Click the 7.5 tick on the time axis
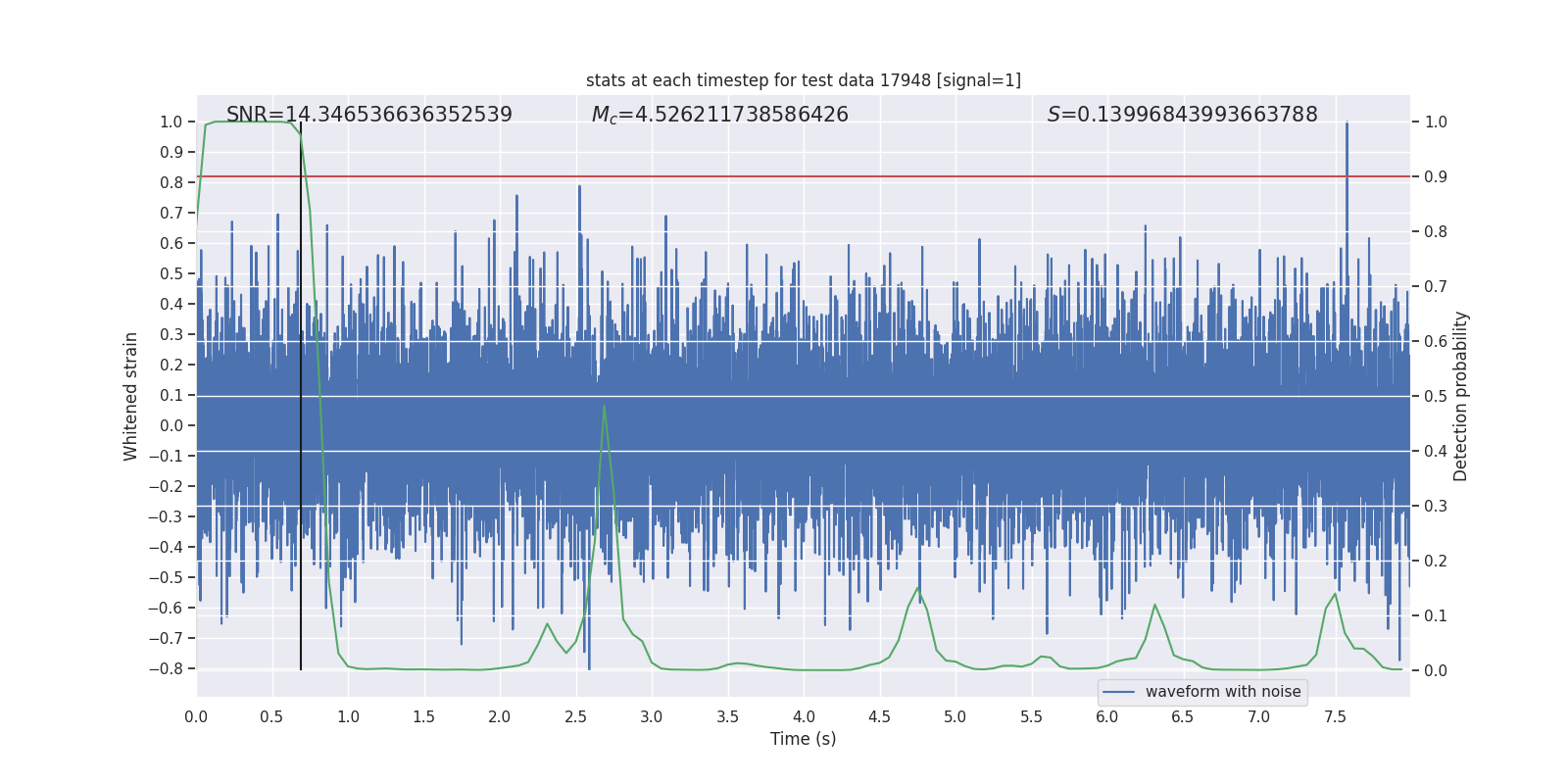Screen dimensions: 1568x784 (1335, 716)
